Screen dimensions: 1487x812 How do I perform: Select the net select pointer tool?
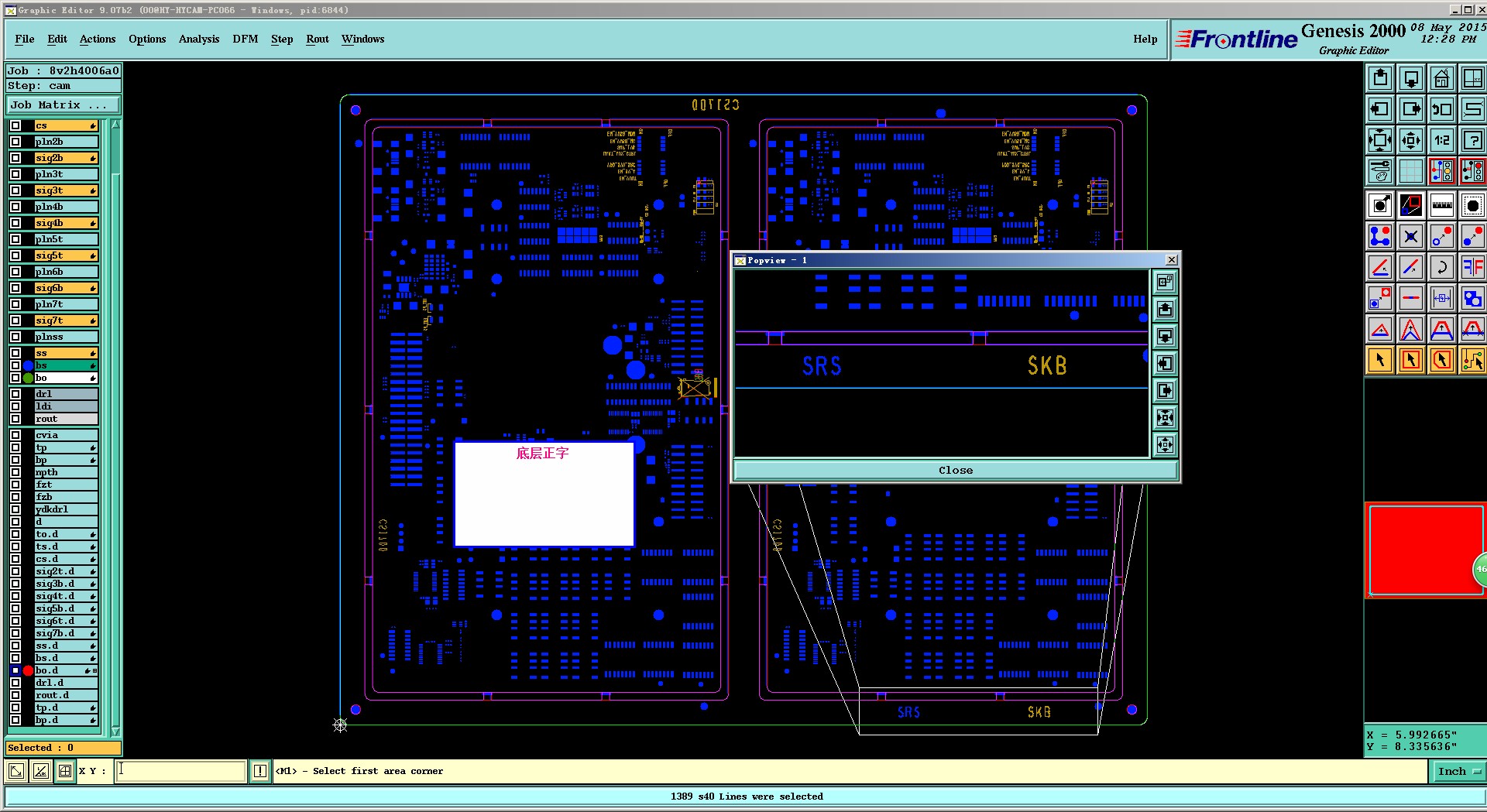1472,361
